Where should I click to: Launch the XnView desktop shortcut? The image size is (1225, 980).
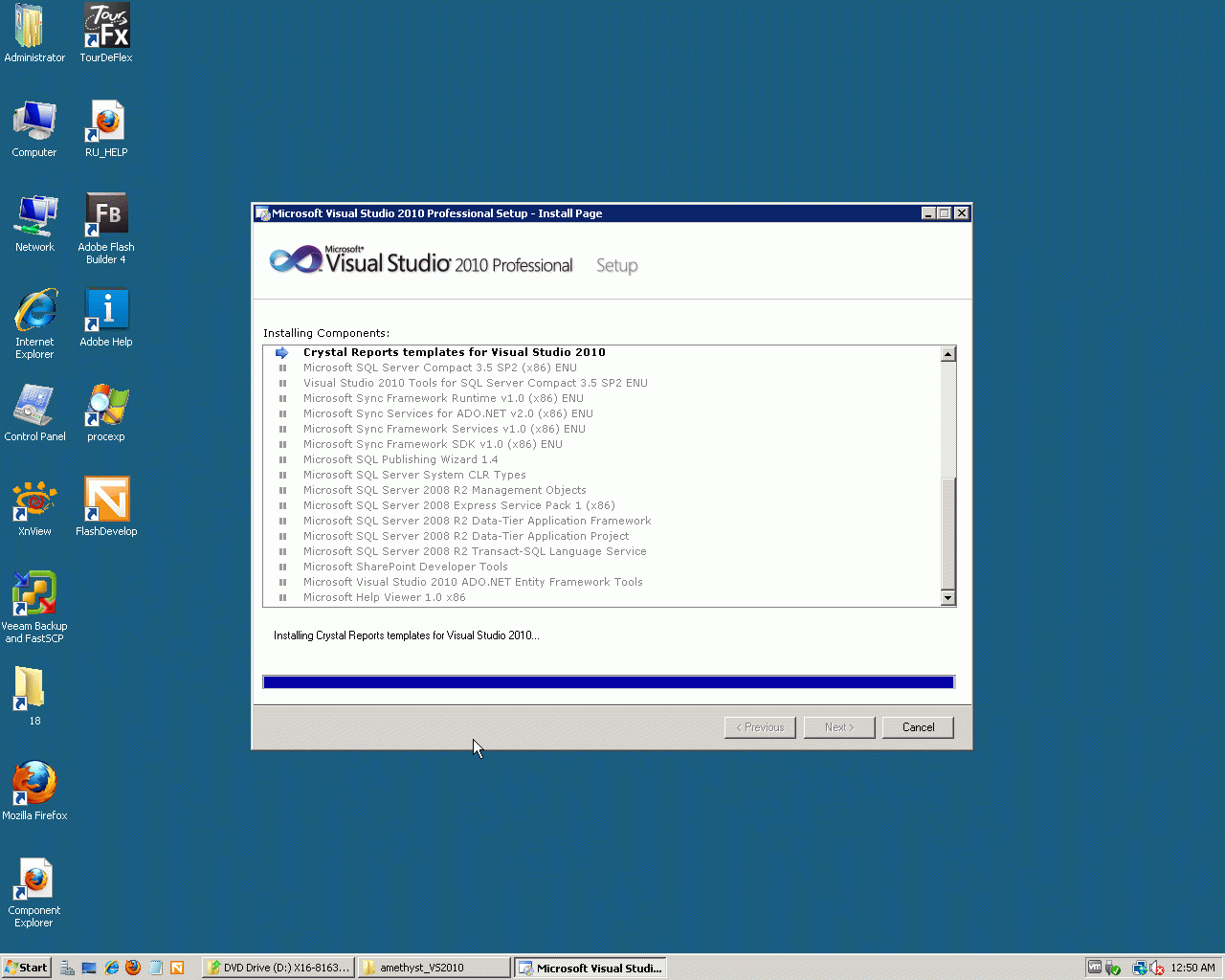pos(34,507)
